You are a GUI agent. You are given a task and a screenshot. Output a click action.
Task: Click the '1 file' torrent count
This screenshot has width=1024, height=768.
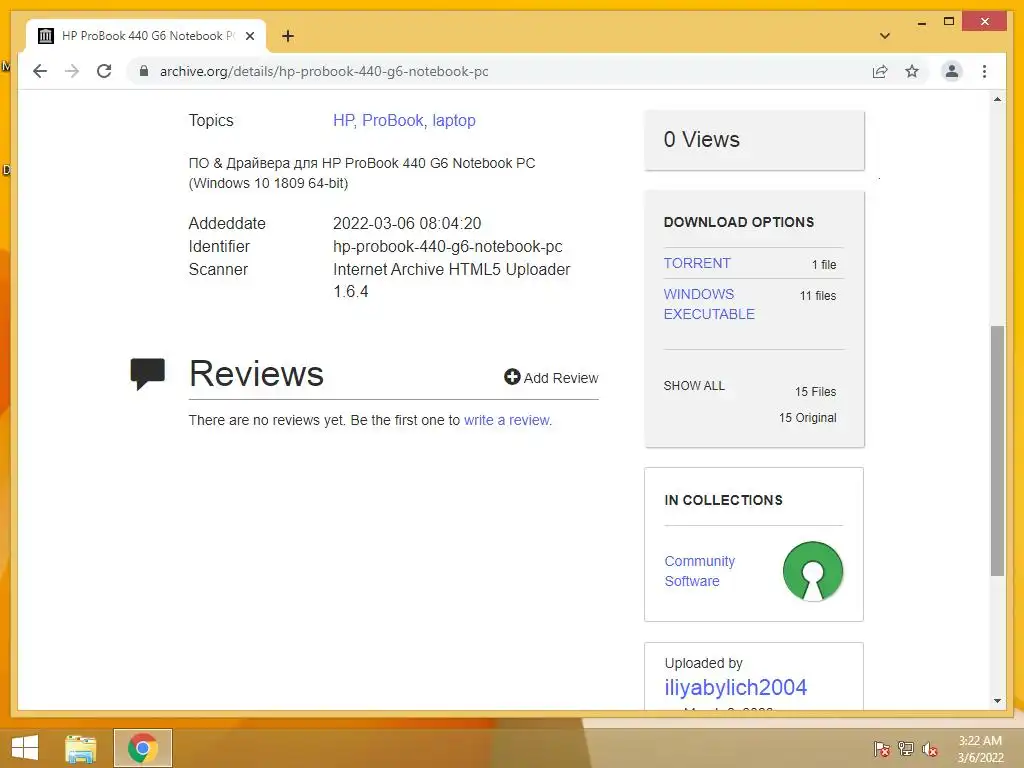tap(824, 264)
